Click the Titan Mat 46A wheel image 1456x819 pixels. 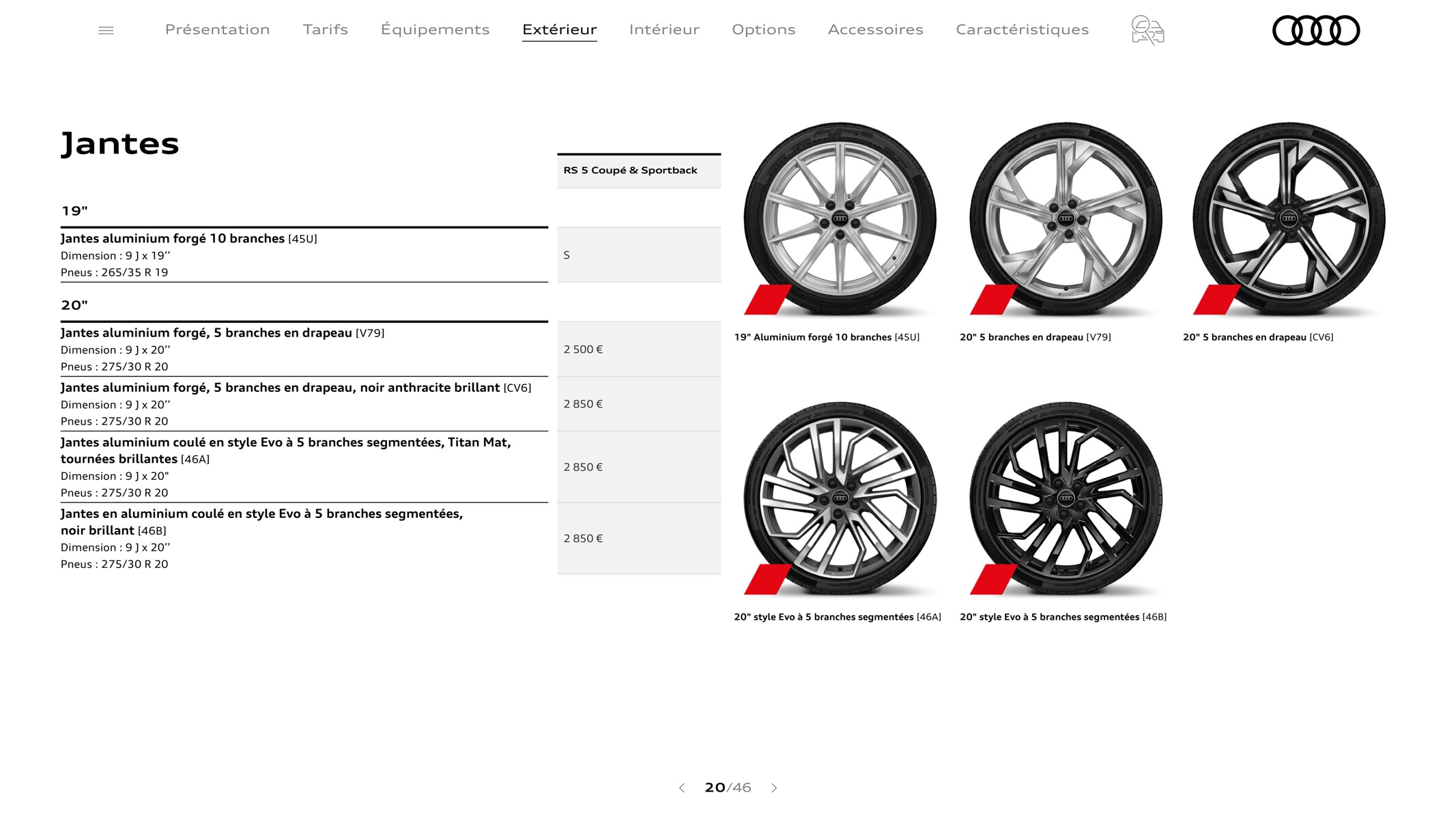(840, 498)
